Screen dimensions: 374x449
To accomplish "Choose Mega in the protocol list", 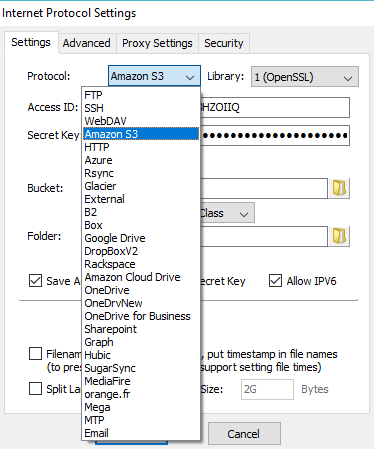I will click(x=141, y=407).
